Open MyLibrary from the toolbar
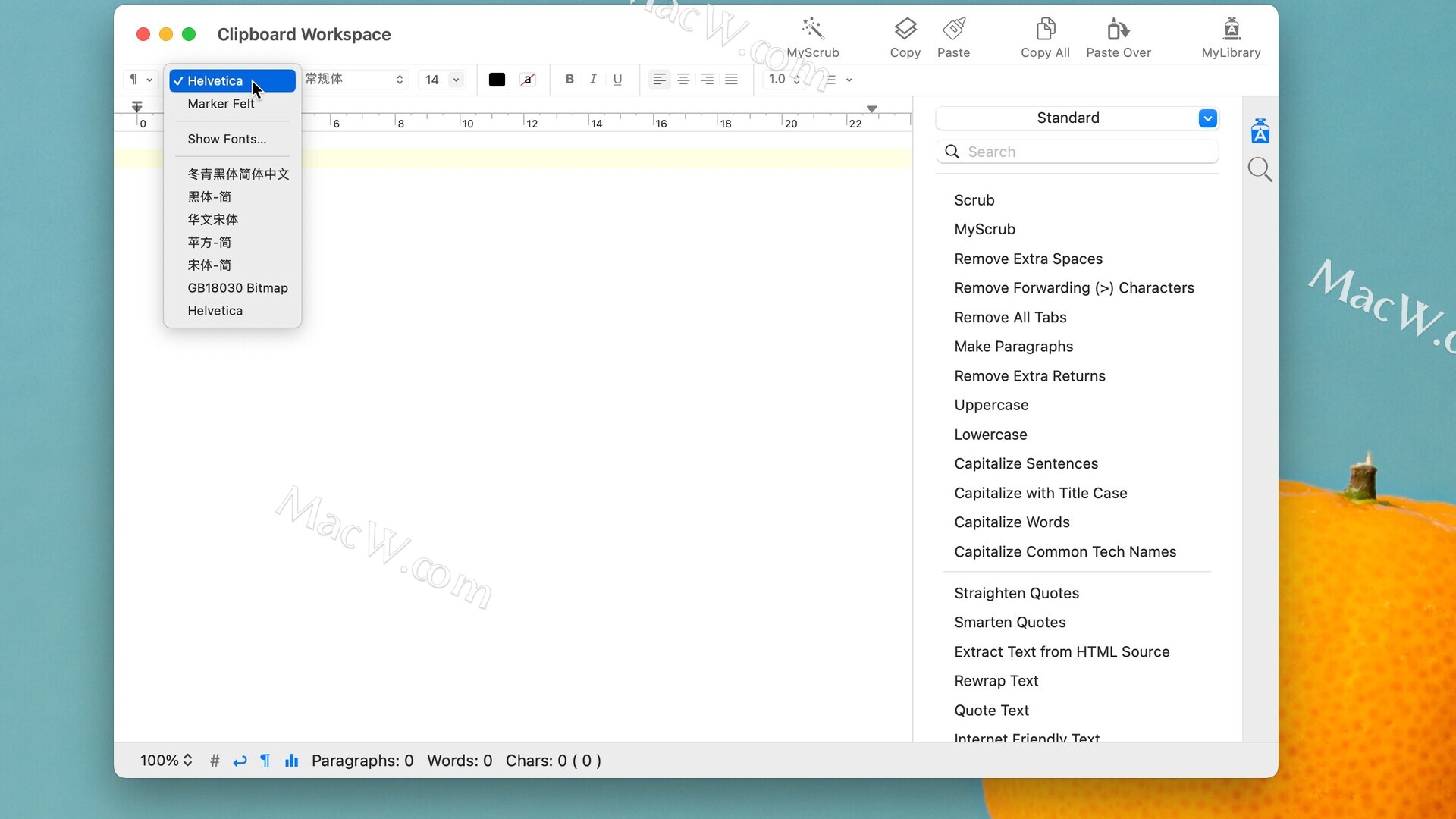The image size is (1456, 819). (x=1231, y=30)
